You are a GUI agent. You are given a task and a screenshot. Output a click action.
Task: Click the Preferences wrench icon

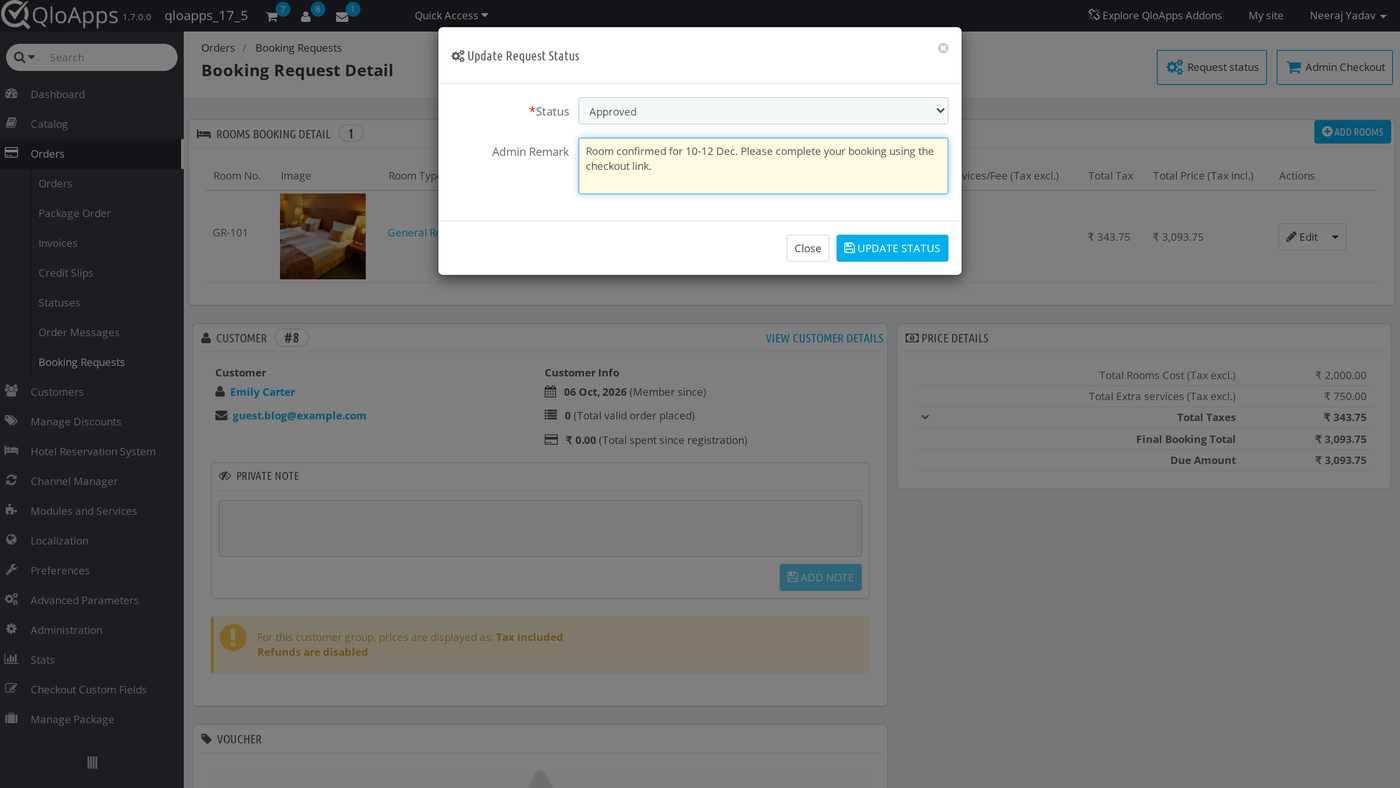[12, 570]
